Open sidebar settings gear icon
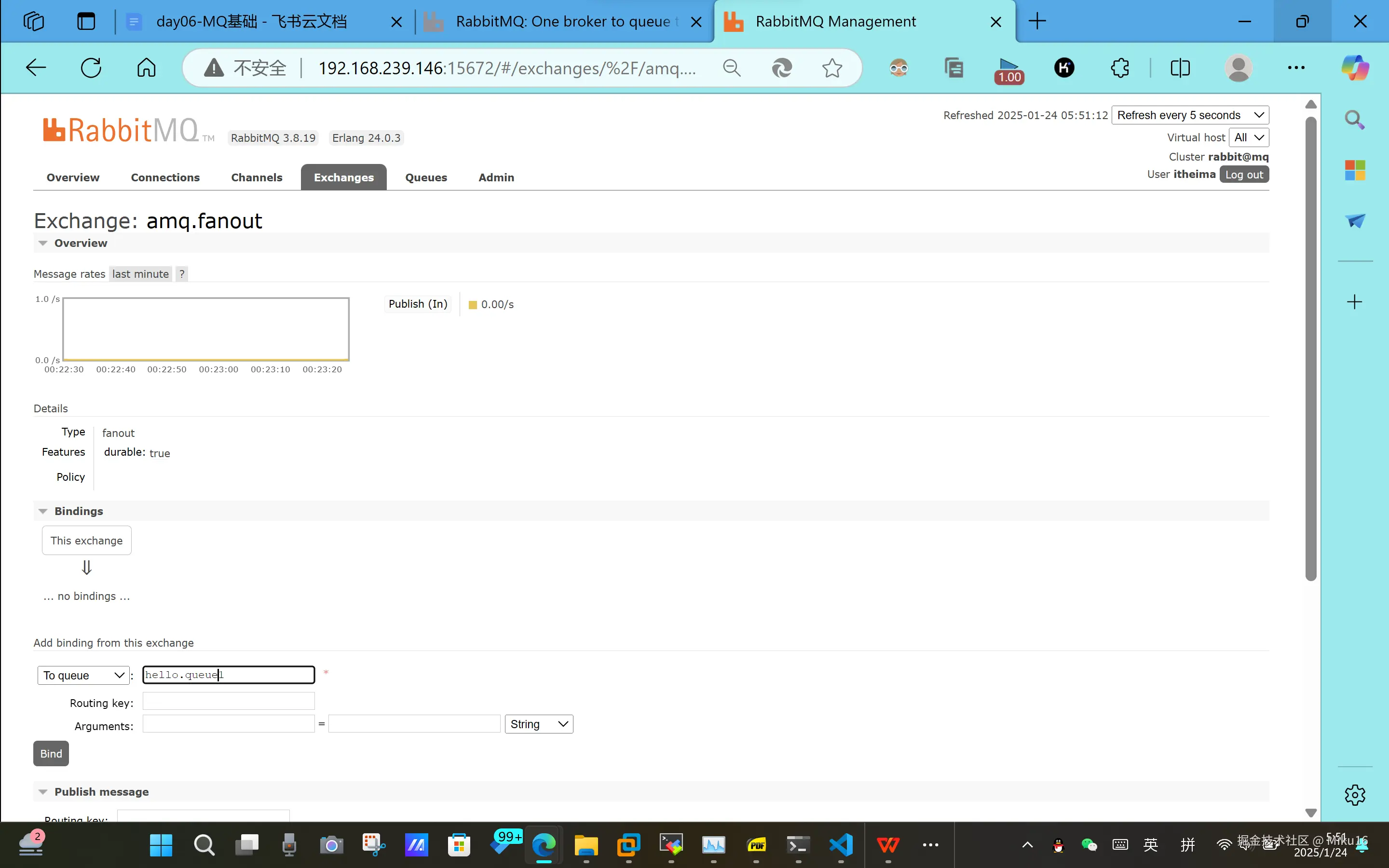 coord(1355,795)
